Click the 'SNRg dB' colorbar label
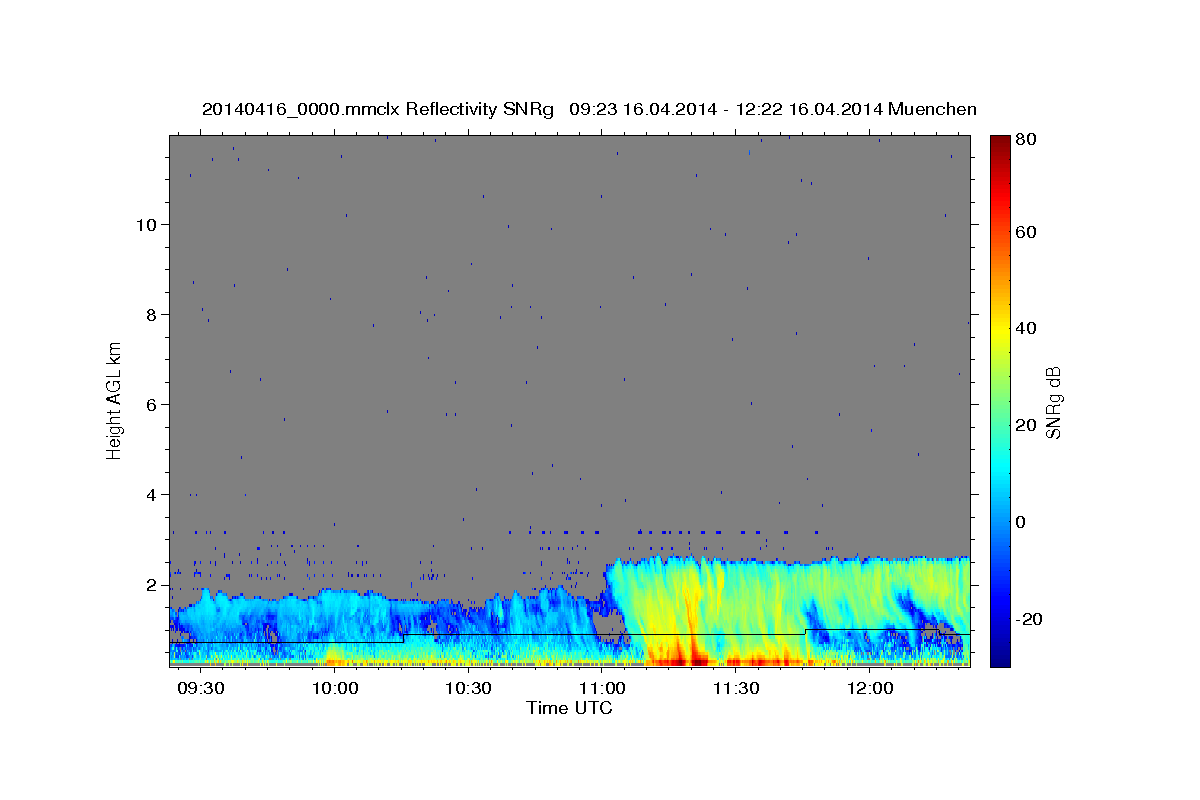The image size is (1200, 800). pyautogui.click(x=1053, y=402)
